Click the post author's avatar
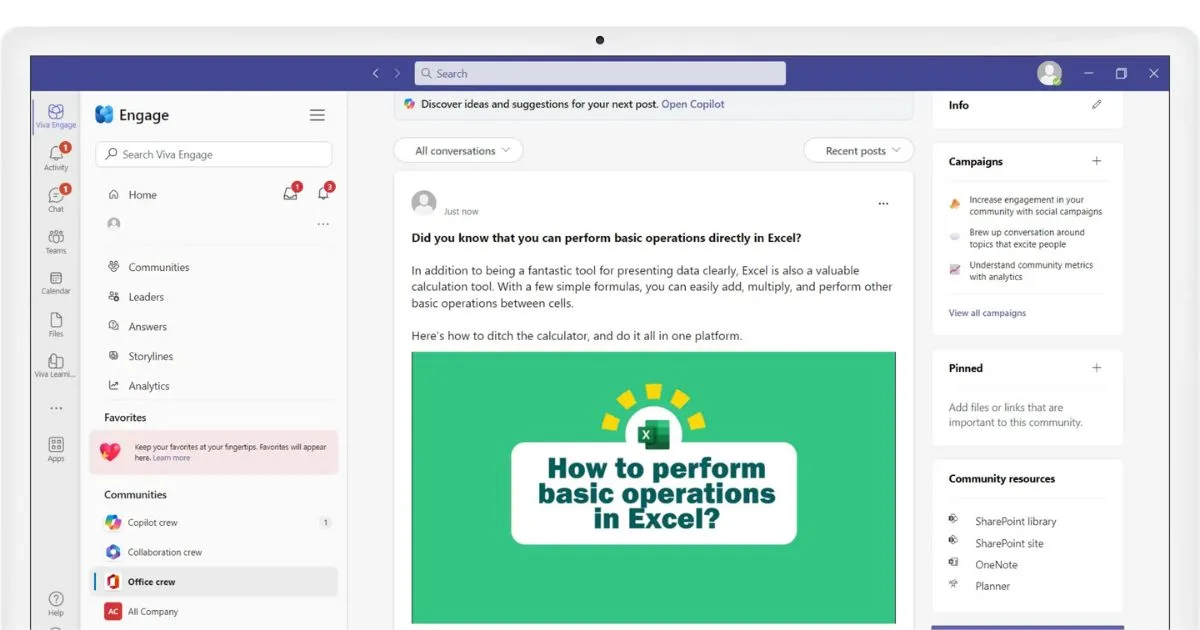This screenshot has width=1200, height=630. pos(424,203)
